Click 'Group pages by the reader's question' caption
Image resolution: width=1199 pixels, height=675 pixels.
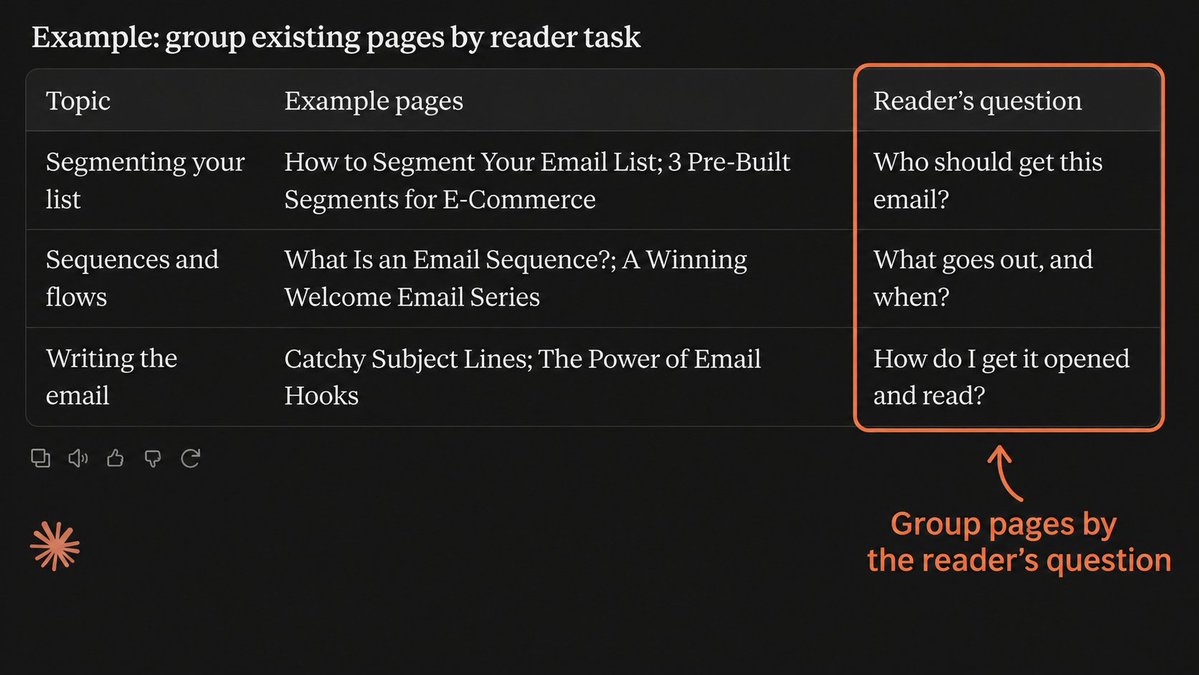click(1019, 542)
